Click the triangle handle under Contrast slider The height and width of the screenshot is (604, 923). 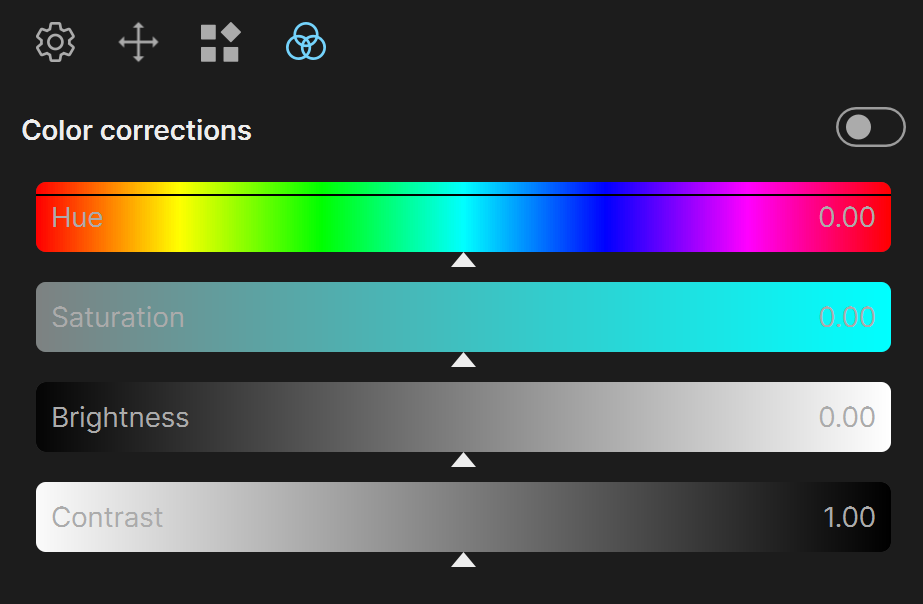463,560
